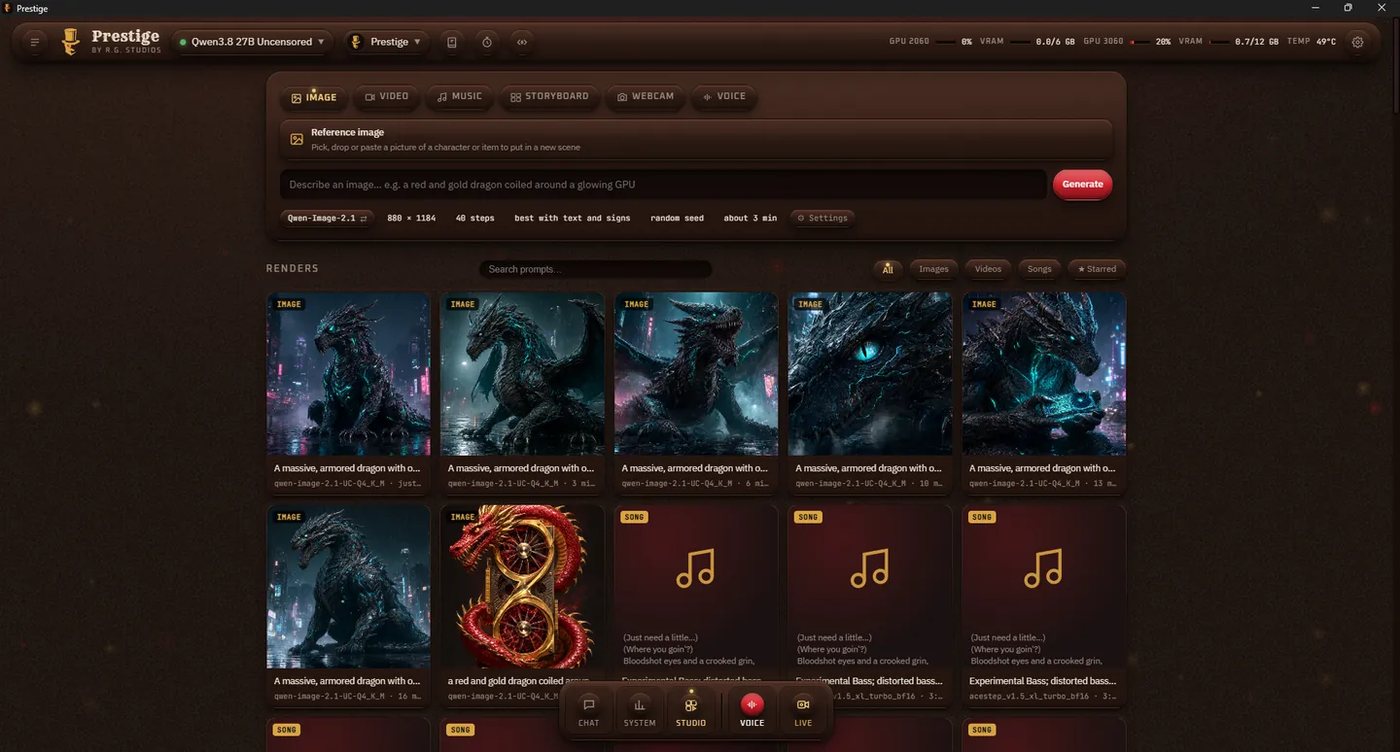Expand the Qwen3.8 27B Uncensored model dropdown

252,42
